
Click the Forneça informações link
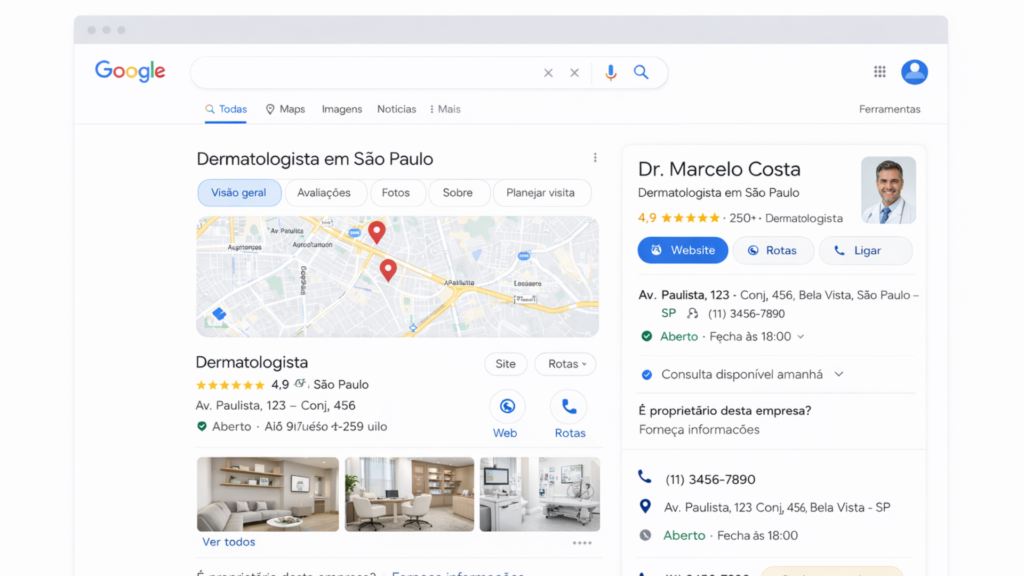coord(699,430)
